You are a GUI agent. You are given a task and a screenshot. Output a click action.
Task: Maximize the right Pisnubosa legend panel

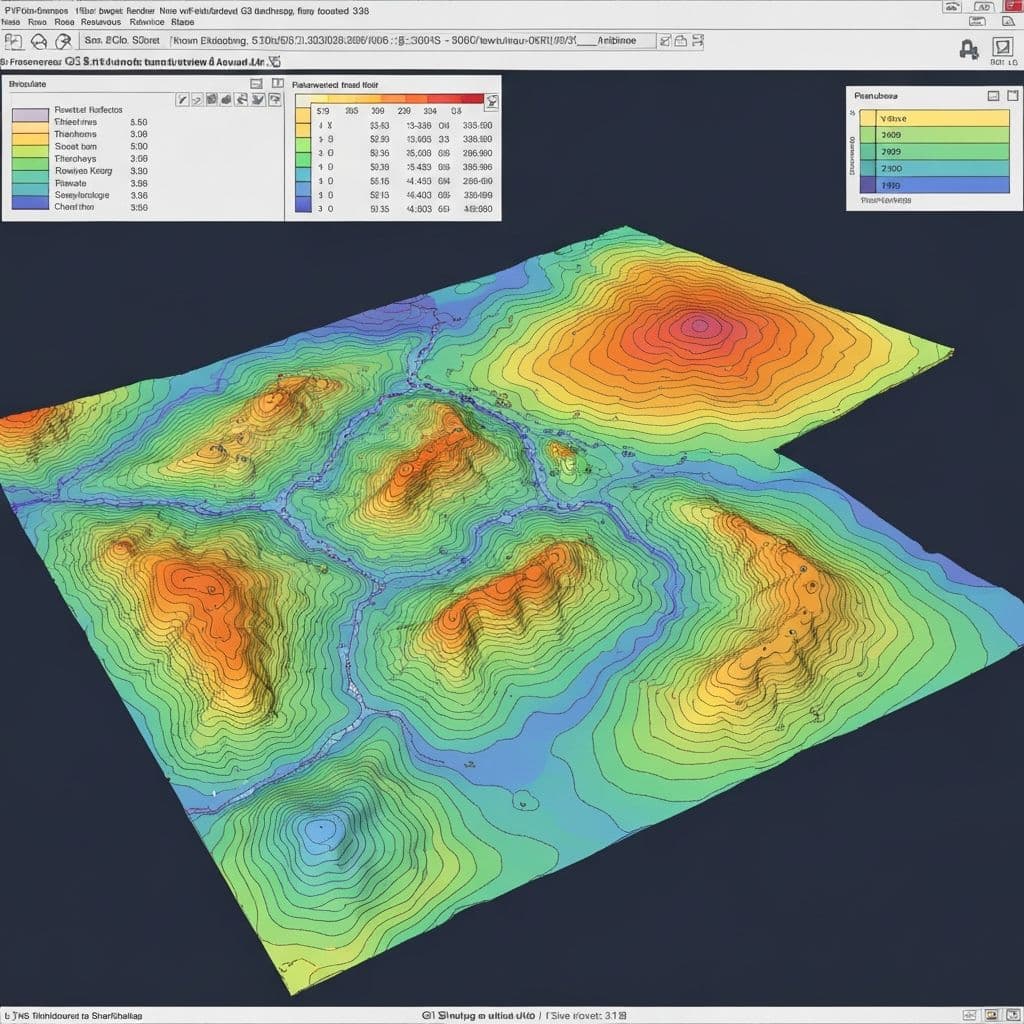[1012, 96]
